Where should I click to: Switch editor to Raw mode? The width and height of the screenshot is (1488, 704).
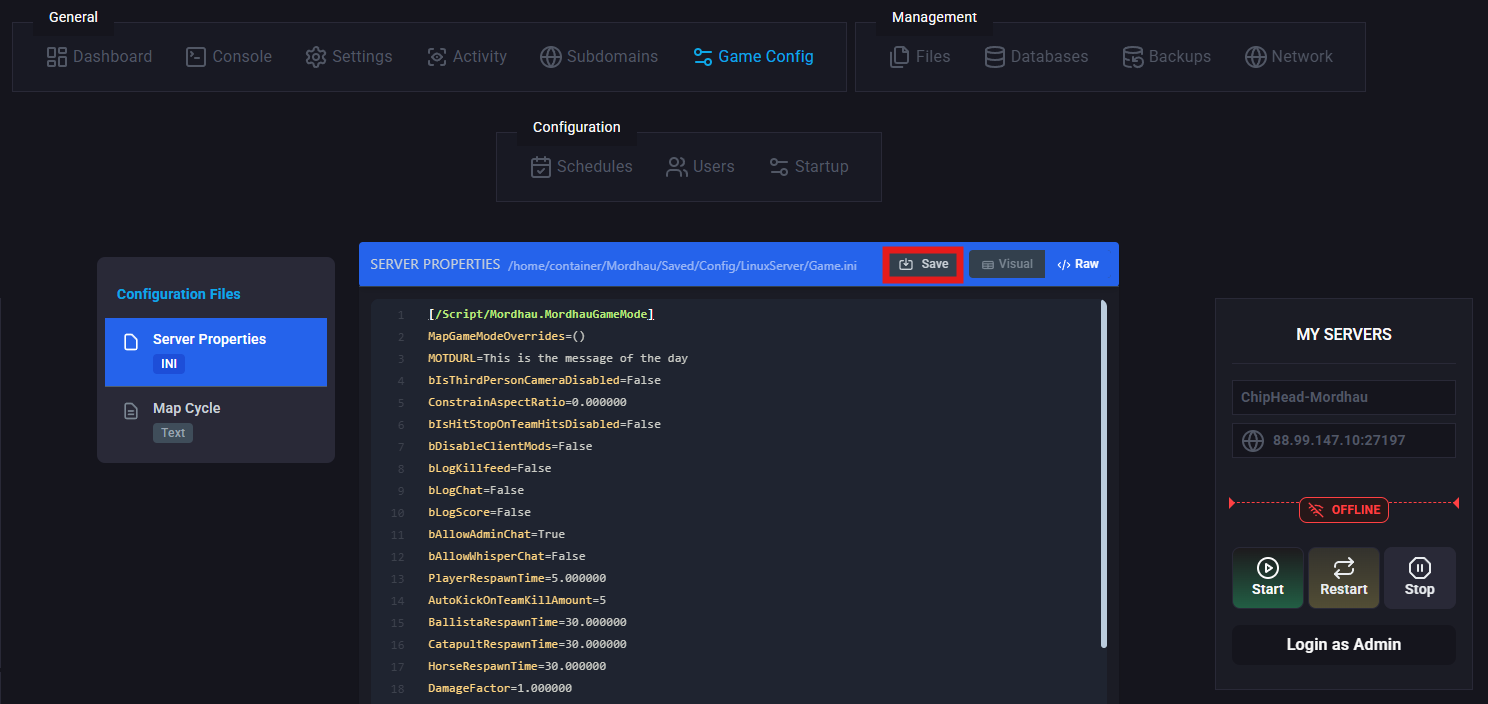coord(1078,264)
